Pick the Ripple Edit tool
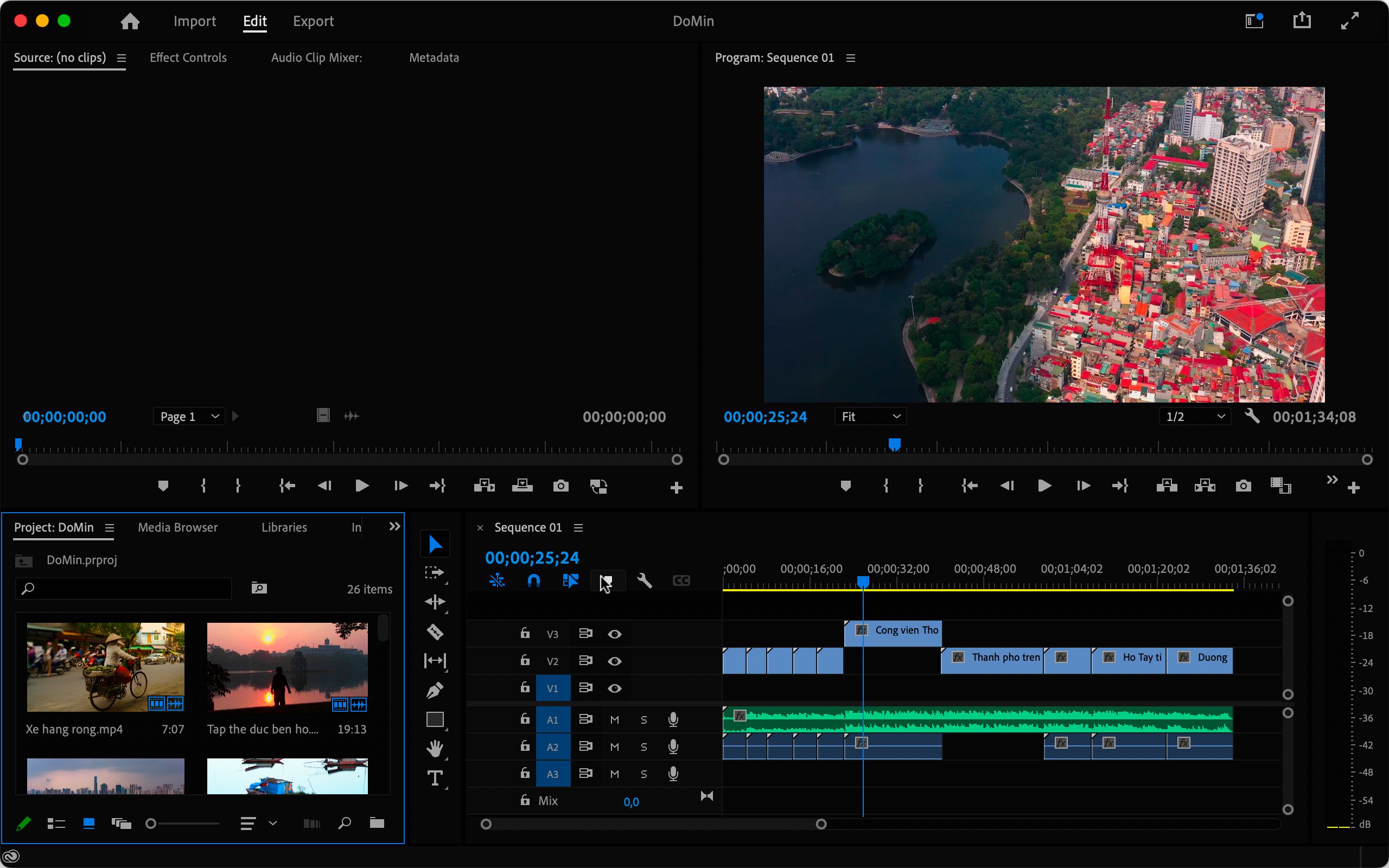Viewport: 1389px width, 868px height. (x=435, y=602)
